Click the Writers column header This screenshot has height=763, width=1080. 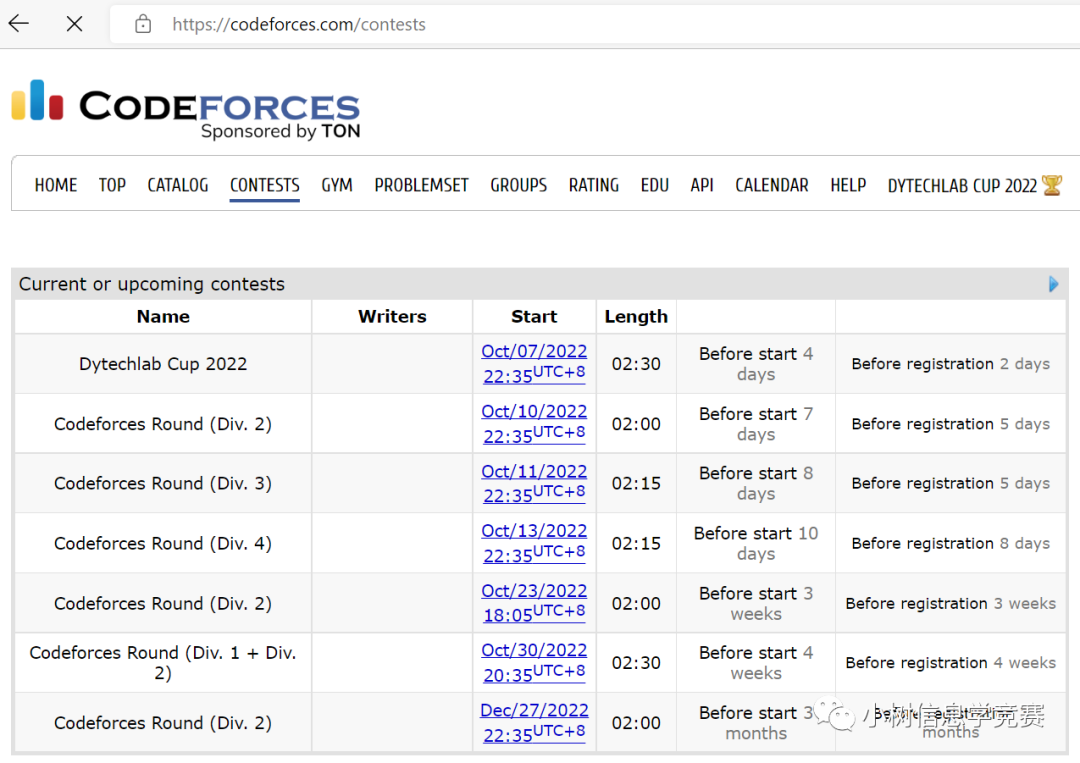(x=392, y=317)
